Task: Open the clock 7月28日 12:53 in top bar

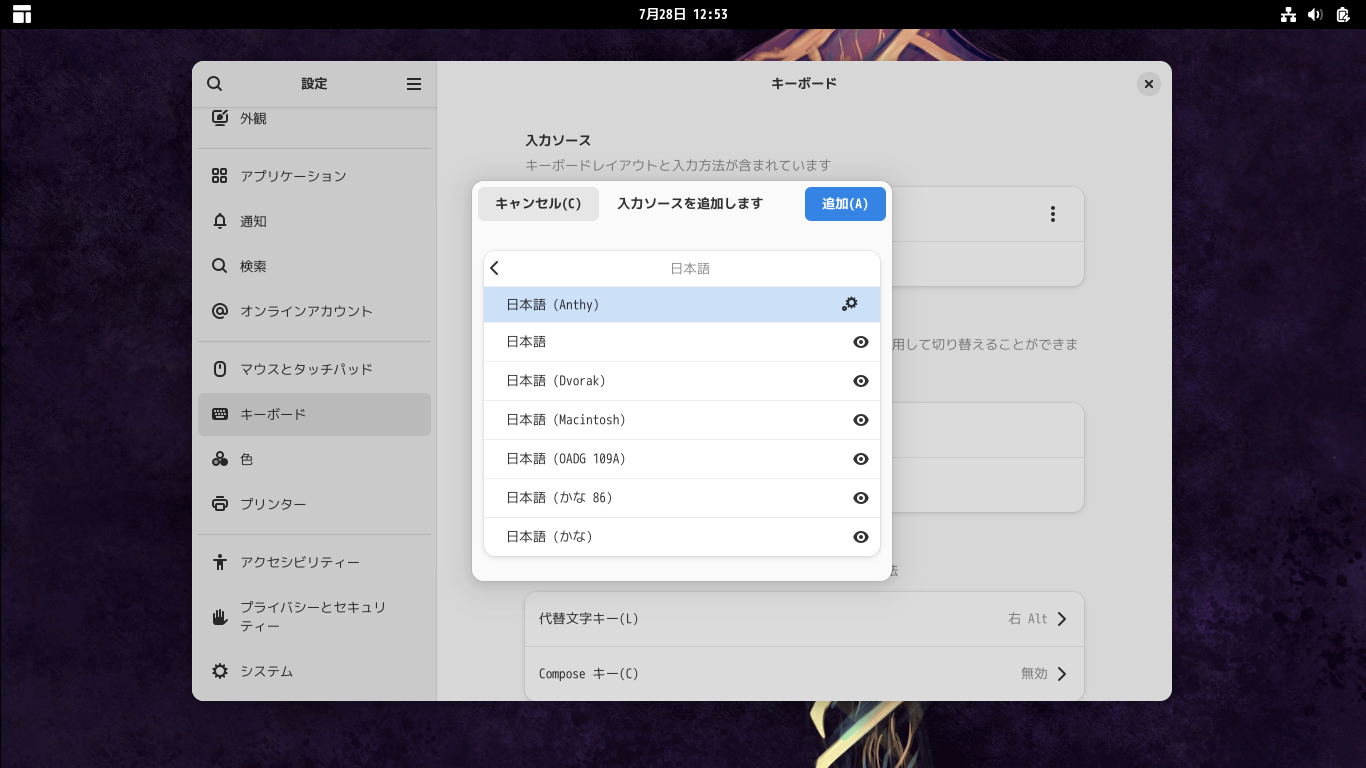Action: pos(683,14)
